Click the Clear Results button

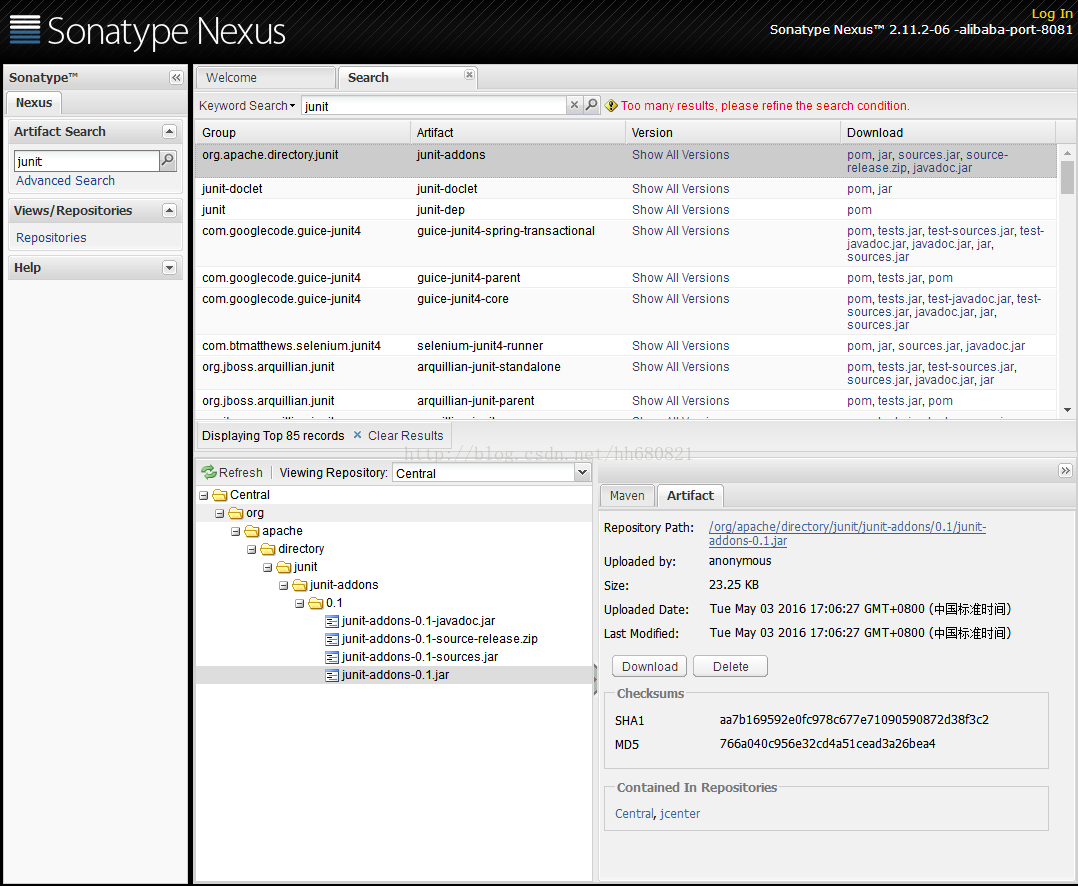click(399, 436)
